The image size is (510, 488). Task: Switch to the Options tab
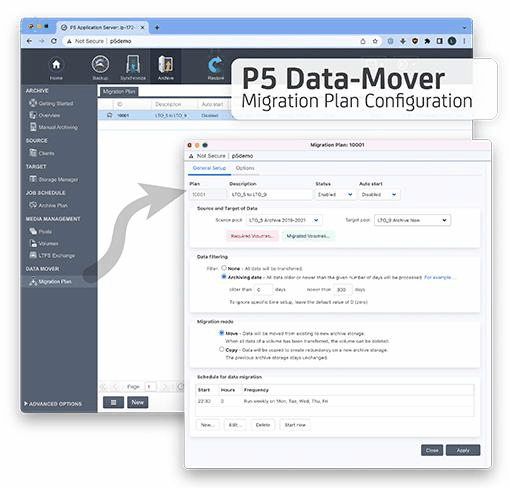[245, 168]
